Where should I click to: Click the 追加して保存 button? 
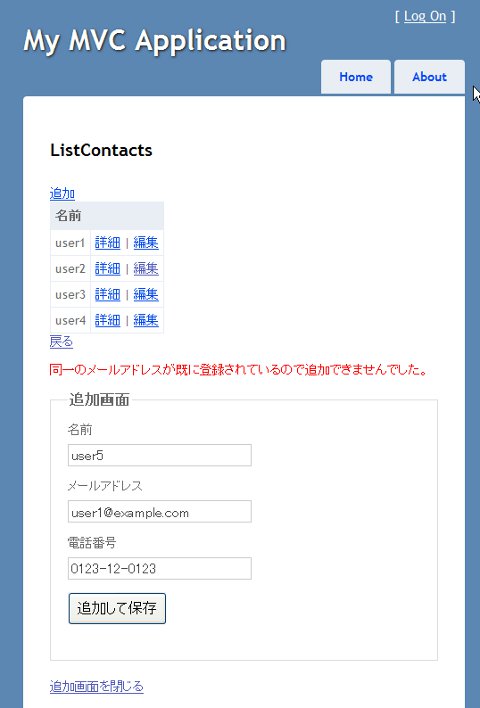tap(117, 608)
